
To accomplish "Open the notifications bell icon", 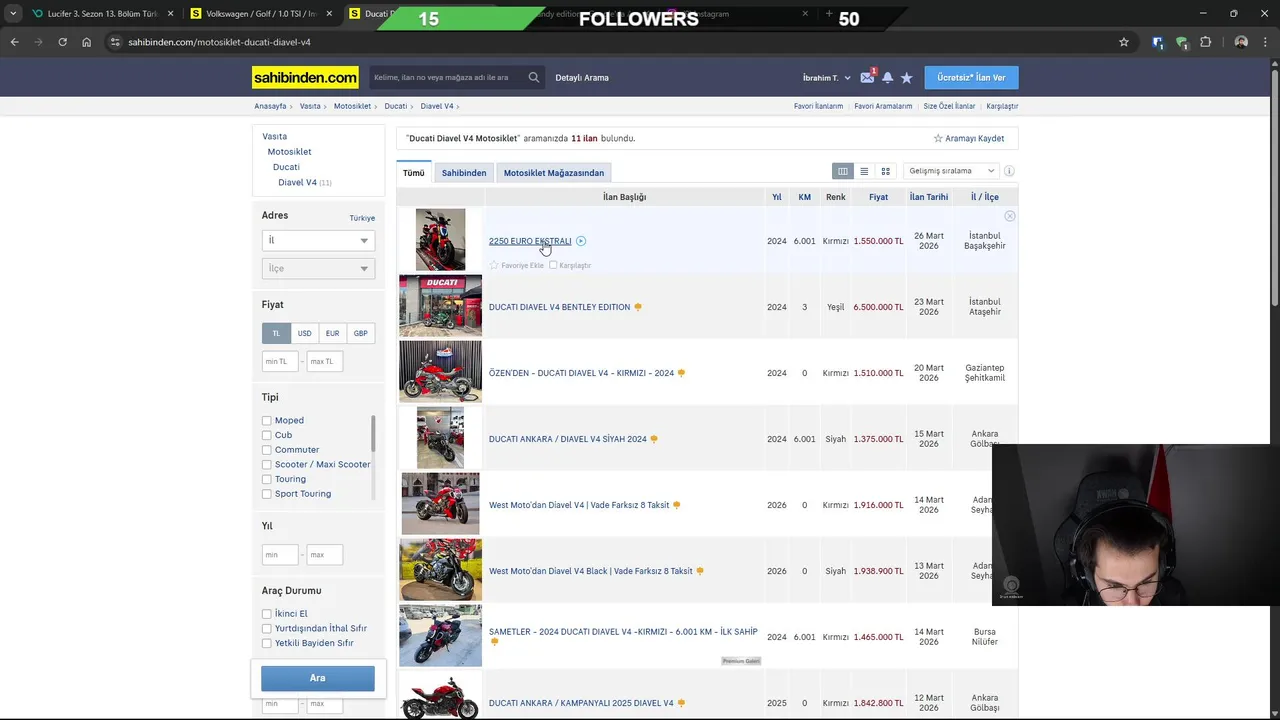I will (887, 77).
